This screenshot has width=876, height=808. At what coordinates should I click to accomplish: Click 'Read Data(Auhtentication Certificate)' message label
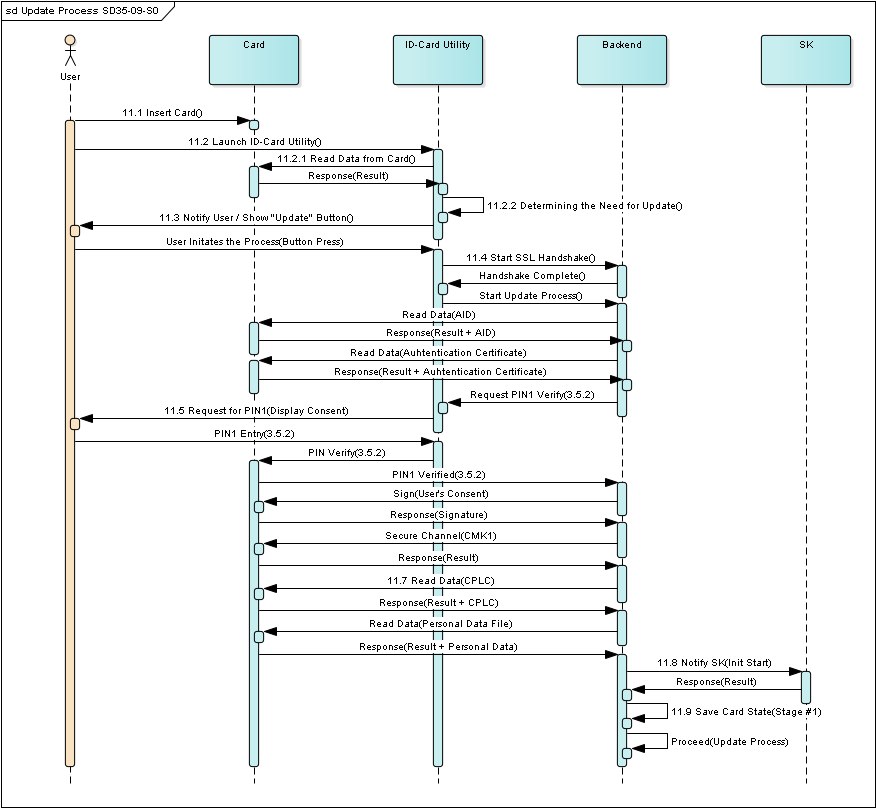[439, 353]
